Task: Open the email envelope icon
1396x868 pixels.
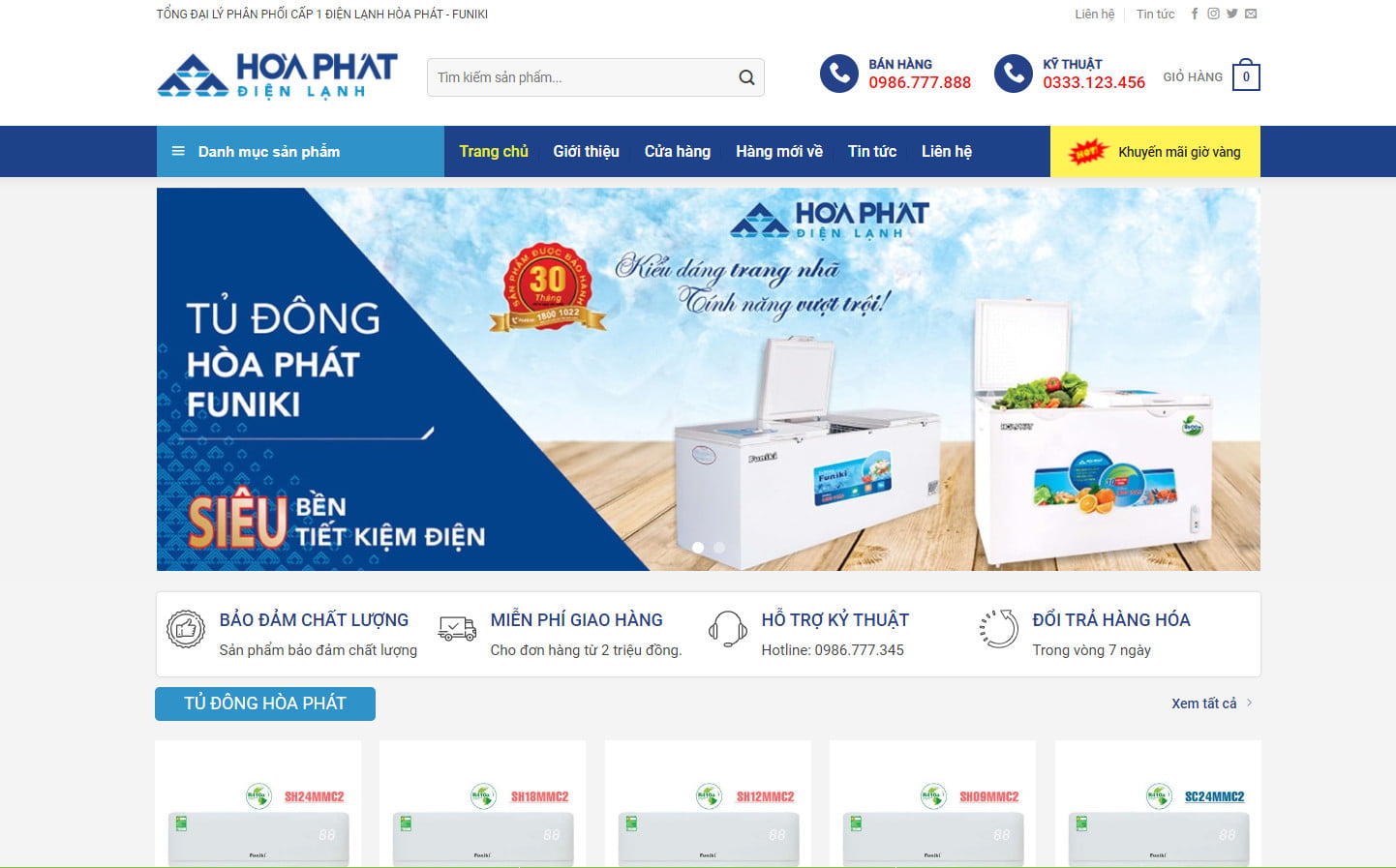Action: click(1251, 14)
